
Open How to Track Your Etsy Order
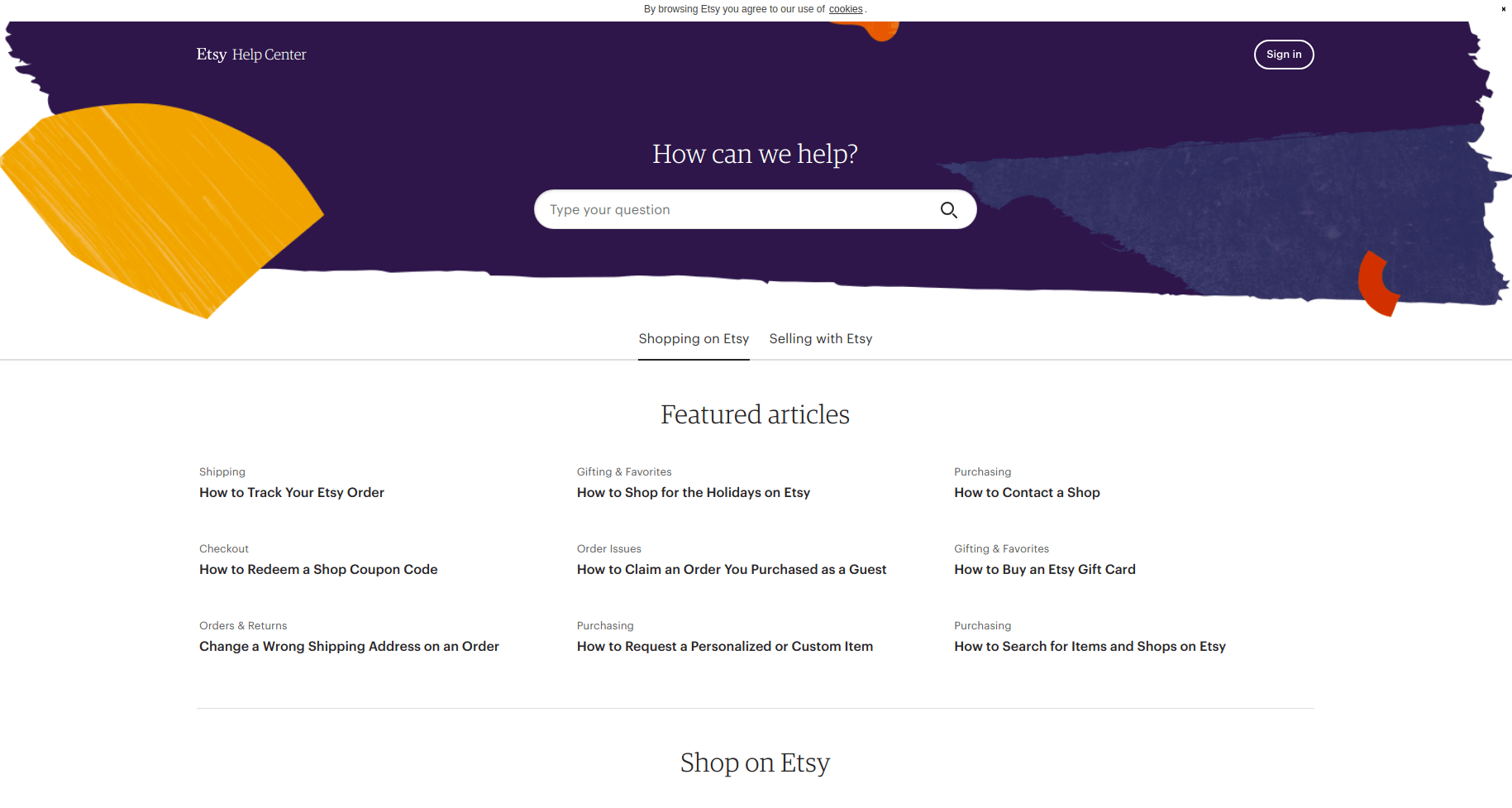pyautogui.click(x=292, y=493)
